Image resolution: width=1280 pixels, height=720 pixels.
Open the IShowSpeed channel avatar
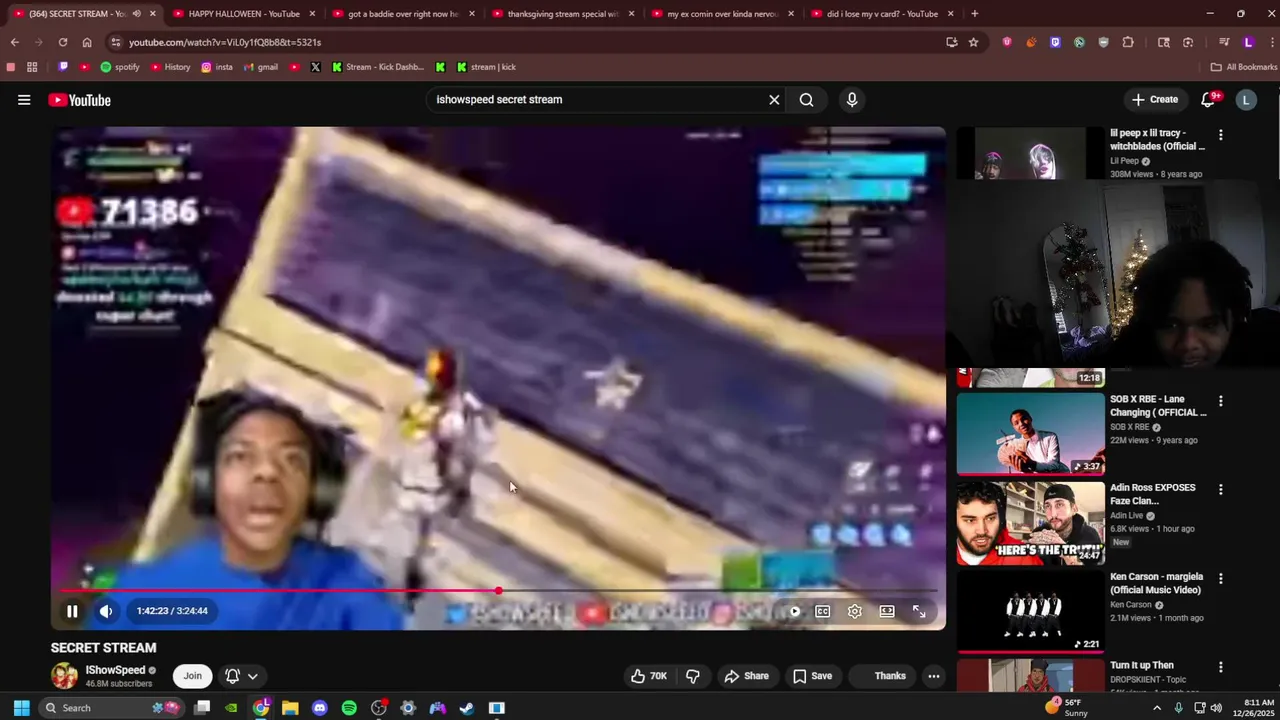click(64, 676)
